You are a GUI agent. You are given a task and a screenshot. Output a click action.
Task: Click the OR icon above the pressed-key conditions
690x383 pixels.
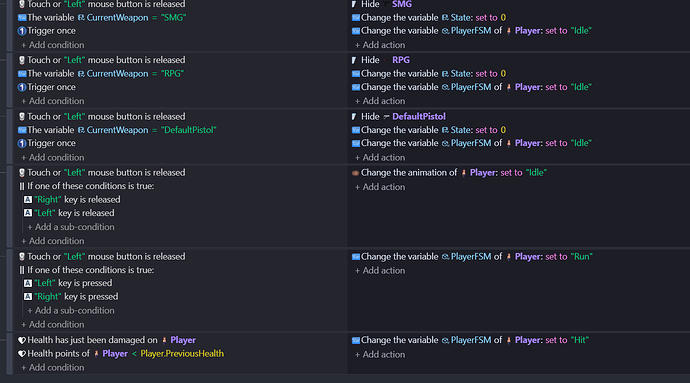[x=22, y=270]
